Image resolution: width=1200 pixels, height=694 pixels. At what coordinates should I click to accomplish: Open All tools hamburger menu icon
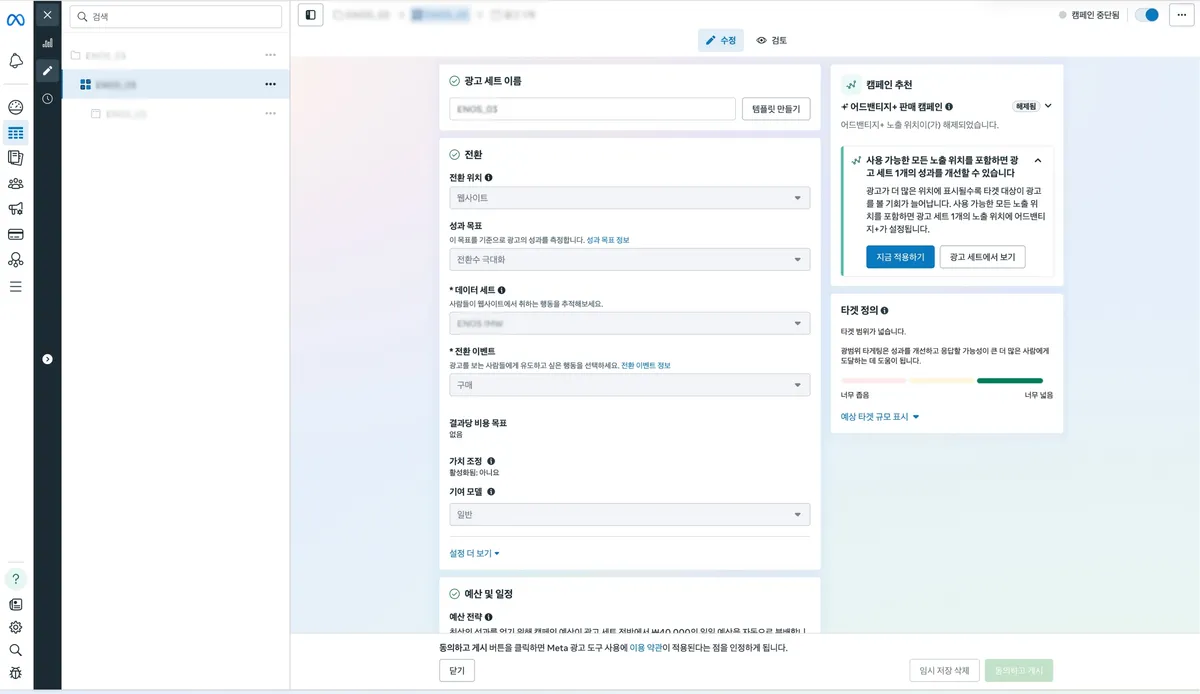coord(15,286)
